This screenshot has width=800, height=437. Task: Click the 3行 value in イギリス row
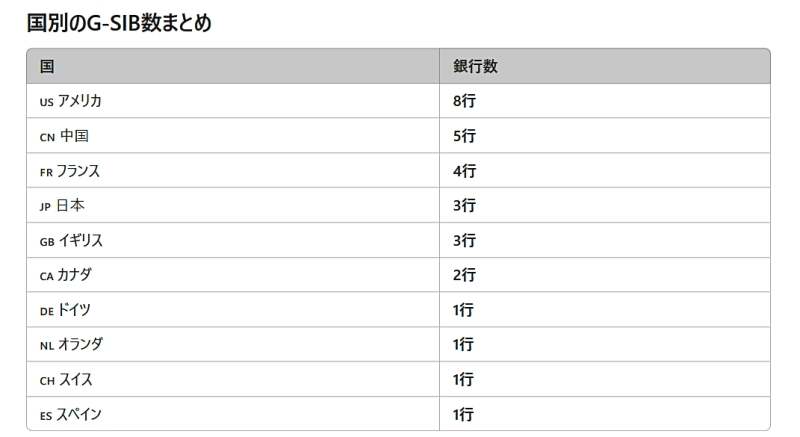tap(464, 241)
